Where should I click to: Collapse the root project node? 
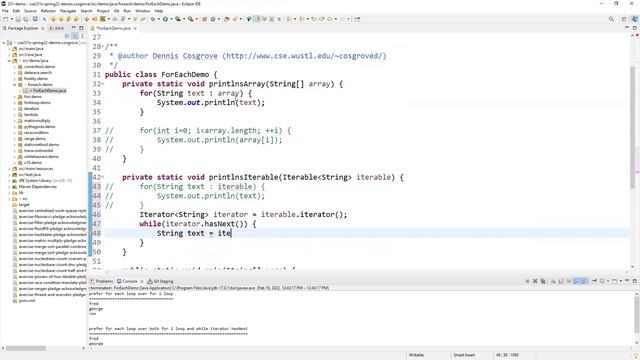tap(4, 42)
